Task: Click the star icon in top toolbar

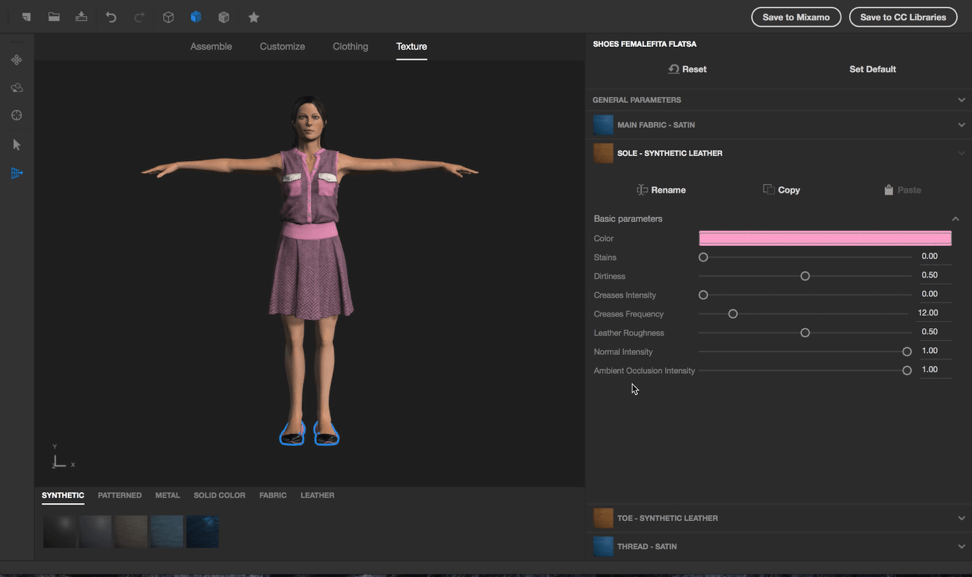Action: 254,17
